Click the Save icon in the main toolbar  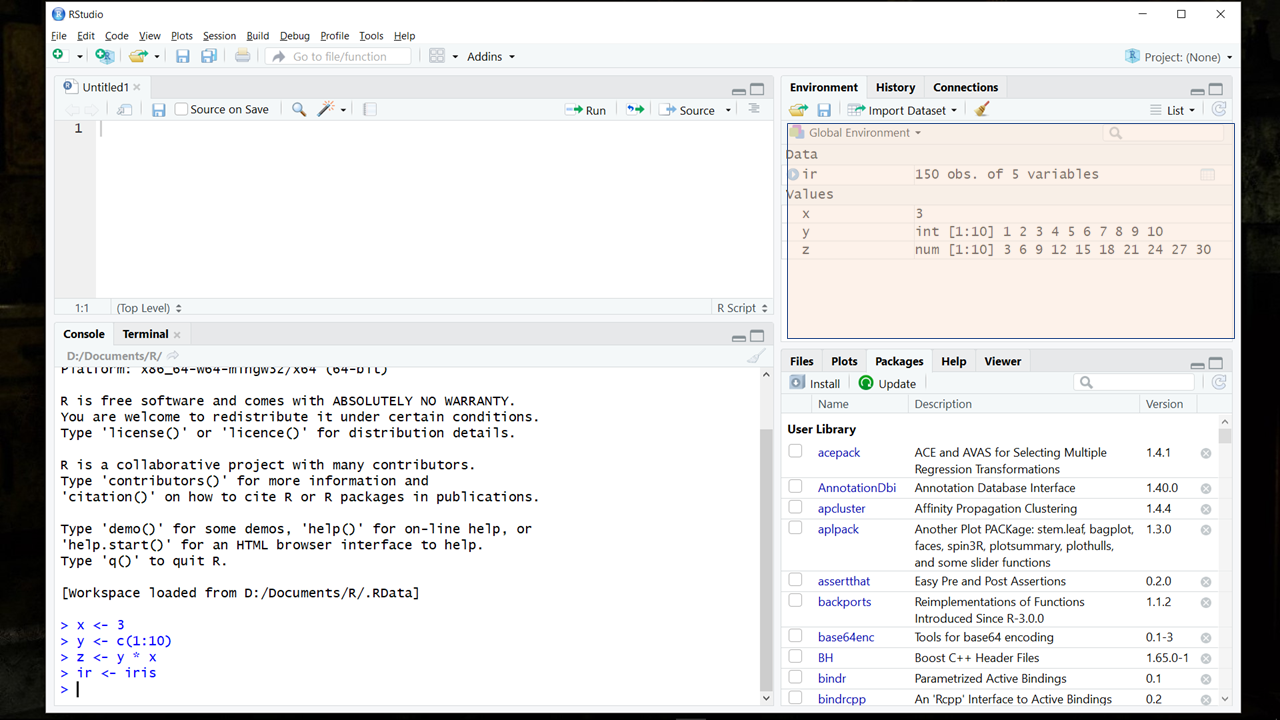[x=182, y=56]
